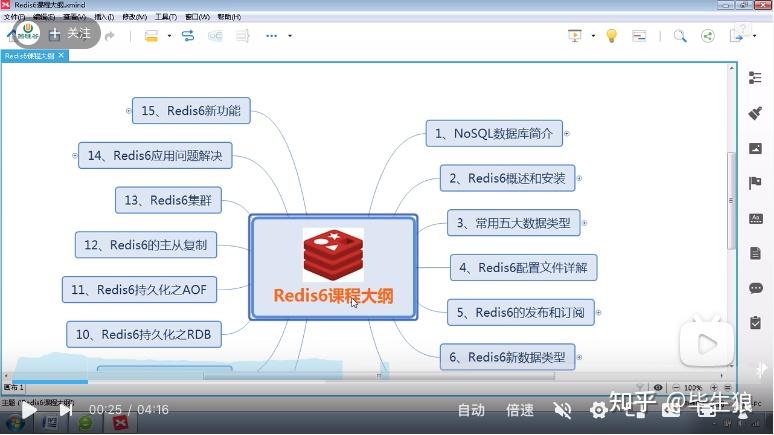Select the central Redis6课程大纲 topic

(333, 267)
